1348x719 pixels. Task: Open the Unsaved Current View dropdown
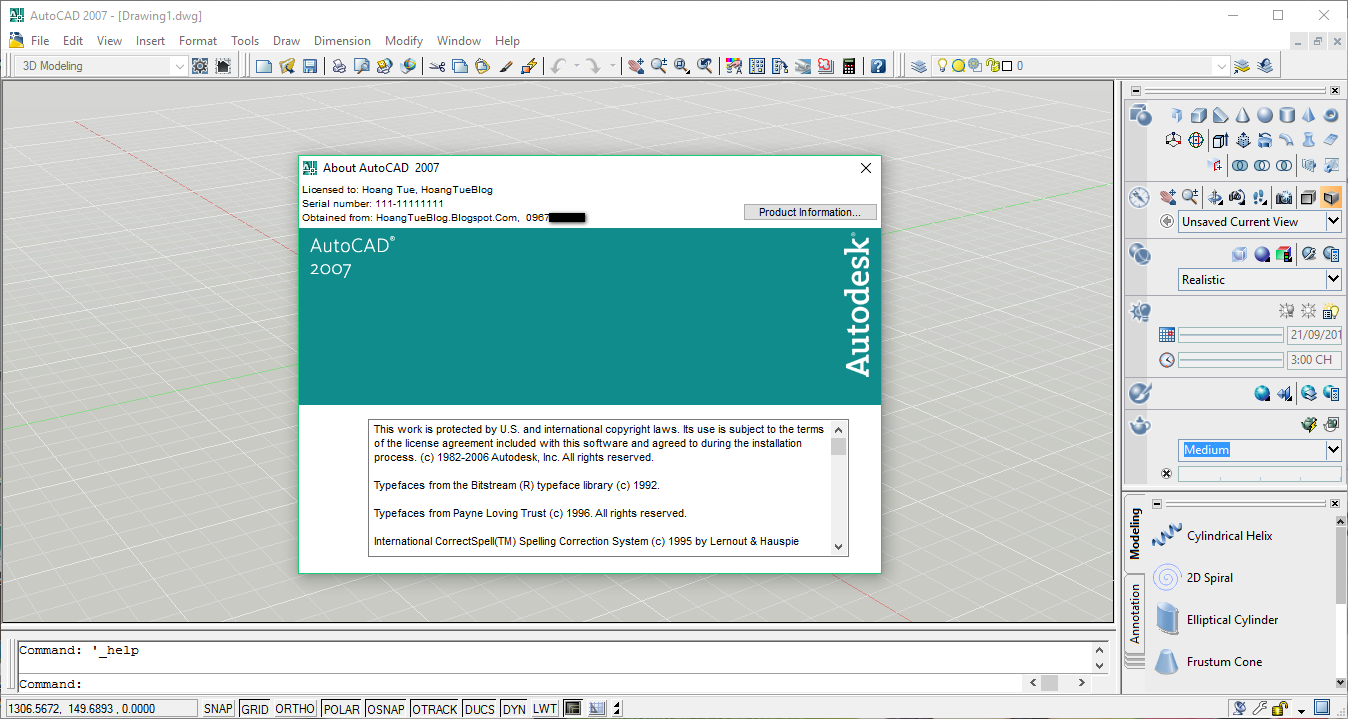click(1333, 221)
